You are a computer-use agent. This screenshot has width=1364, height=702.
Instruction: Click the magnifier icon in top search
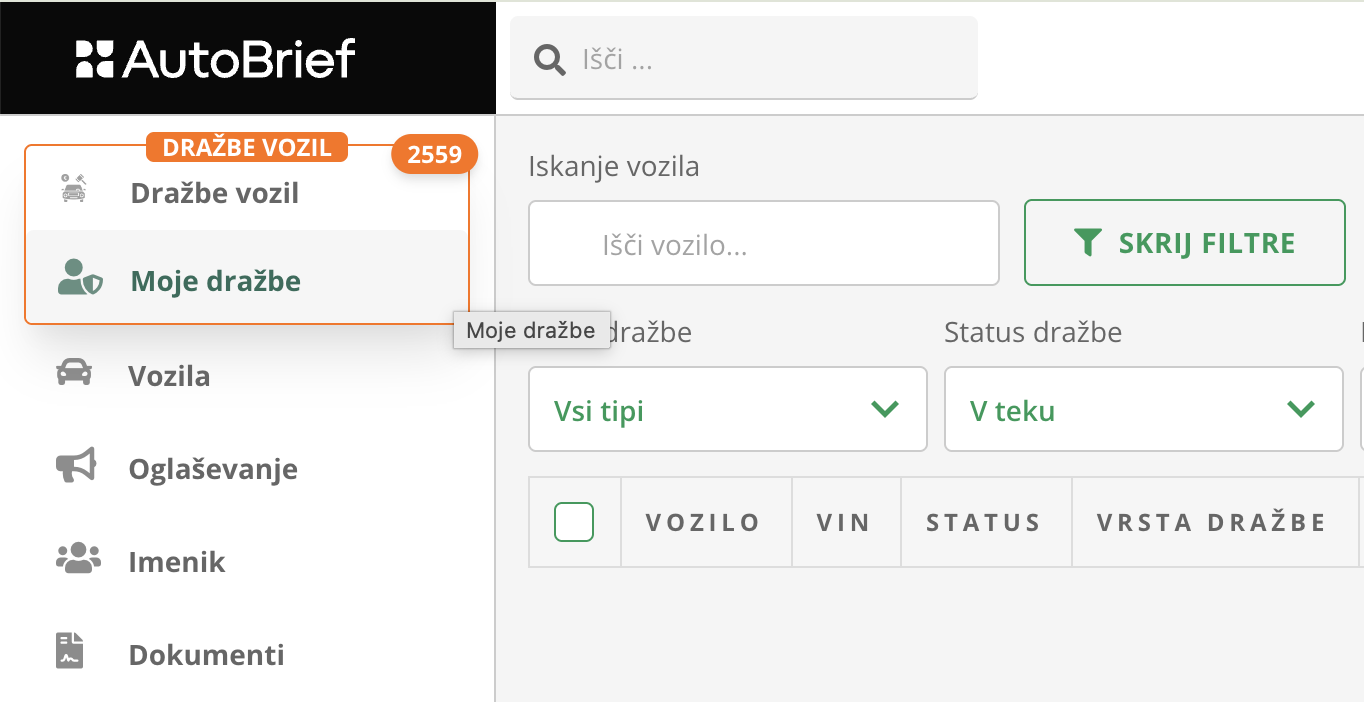click(549, 60)
